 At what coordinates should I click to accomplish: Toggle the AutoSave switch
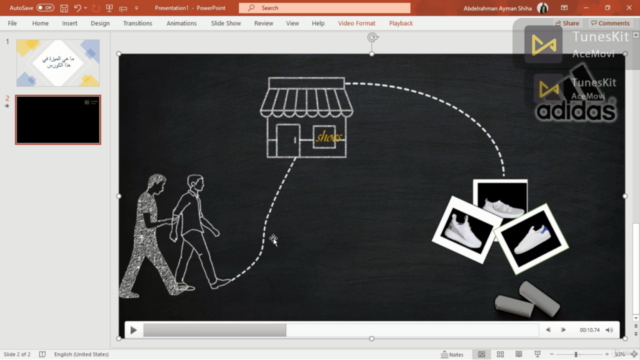click(45, 8)
